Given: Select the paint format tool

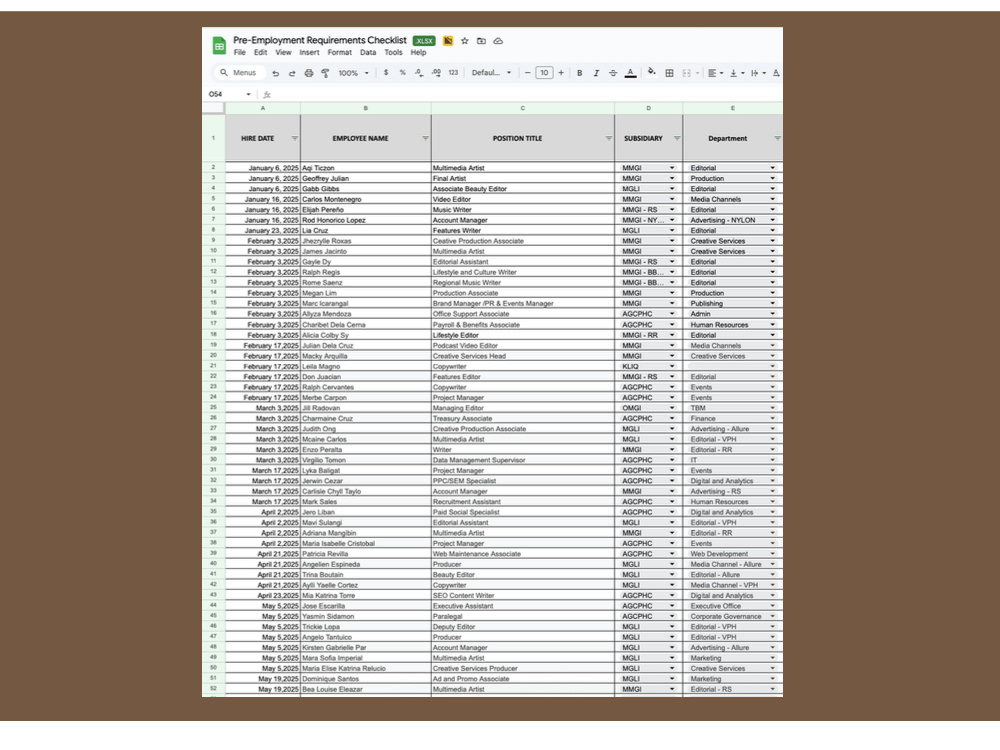Looking at the screenshot, I should point(325,73).
